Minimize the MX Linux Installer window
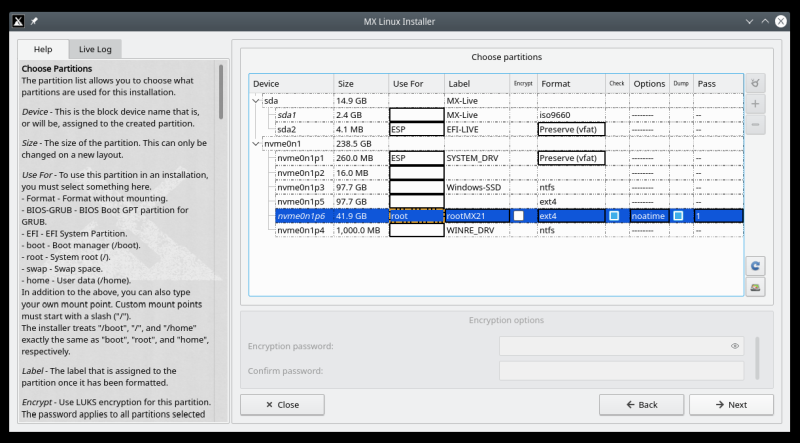The height and width of the screenshot is (443, 800). (x=749, y=21)
